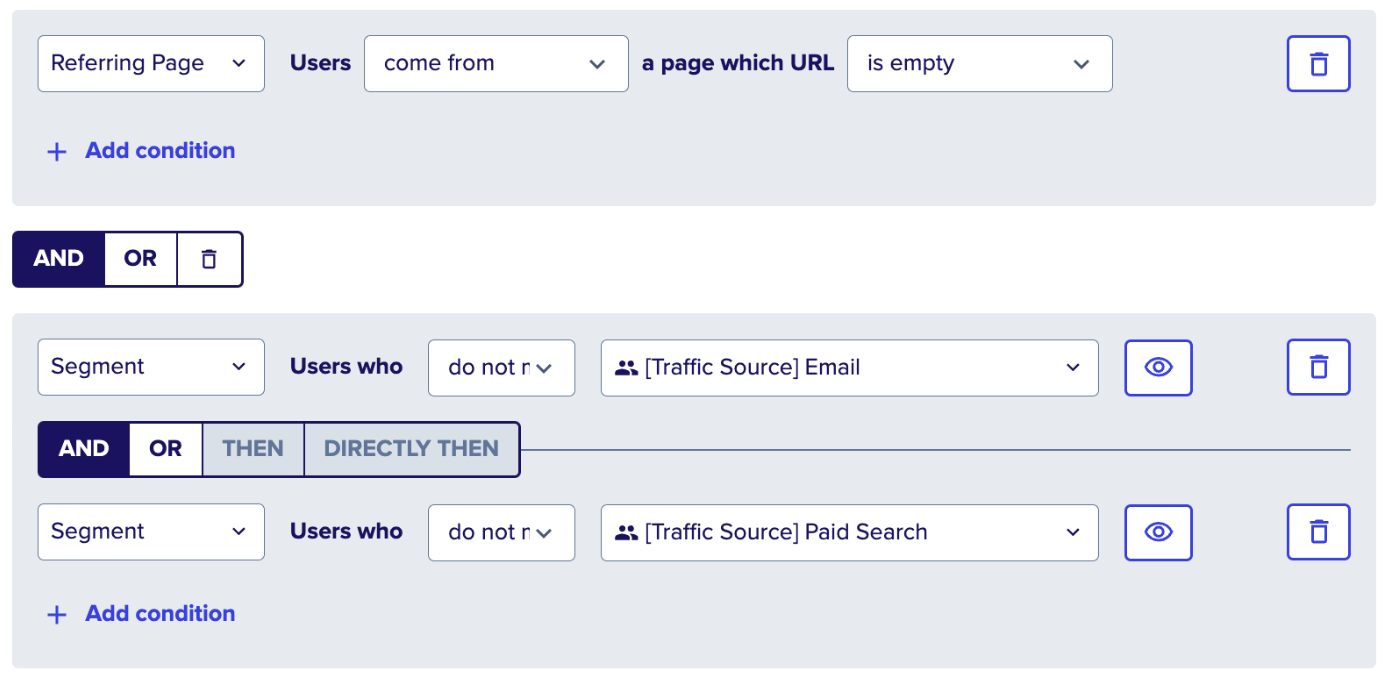Expand the [Traffic Source] Email dropdown

[850, 367]
